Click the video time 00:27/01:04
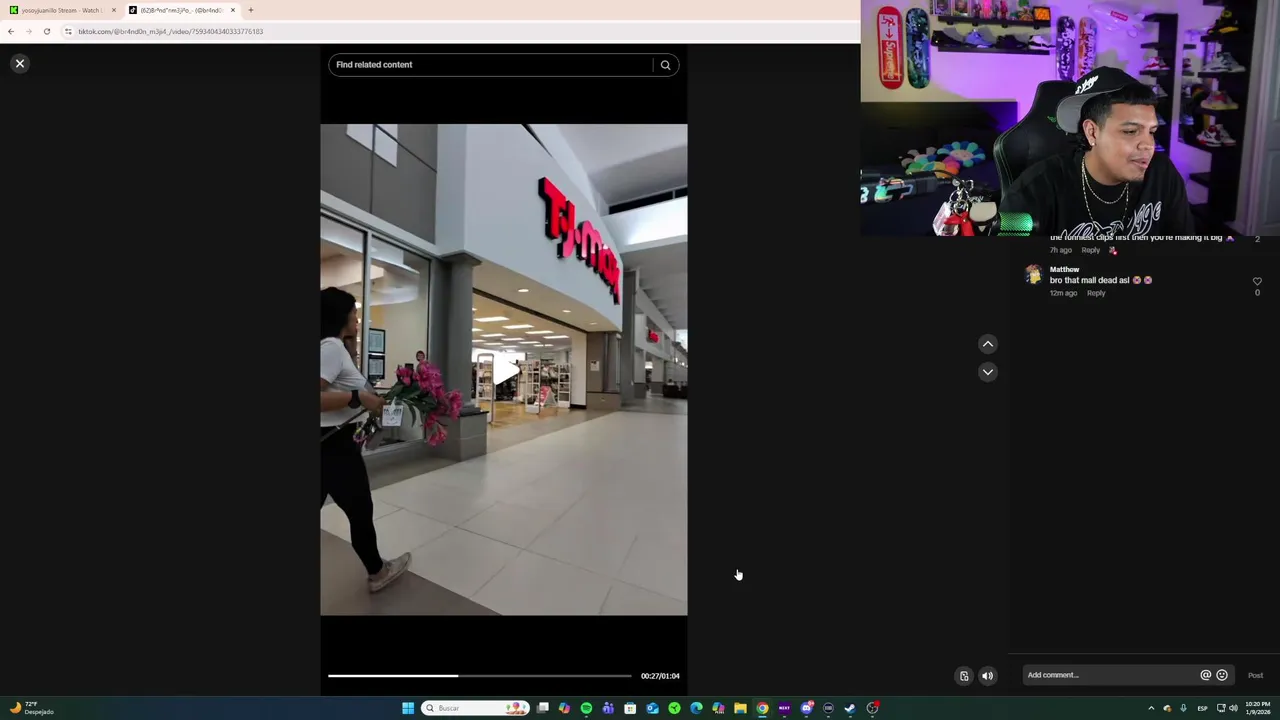The width and height of the screenshot is (1280, 720). pyautogui.click(x=660, y=676)
